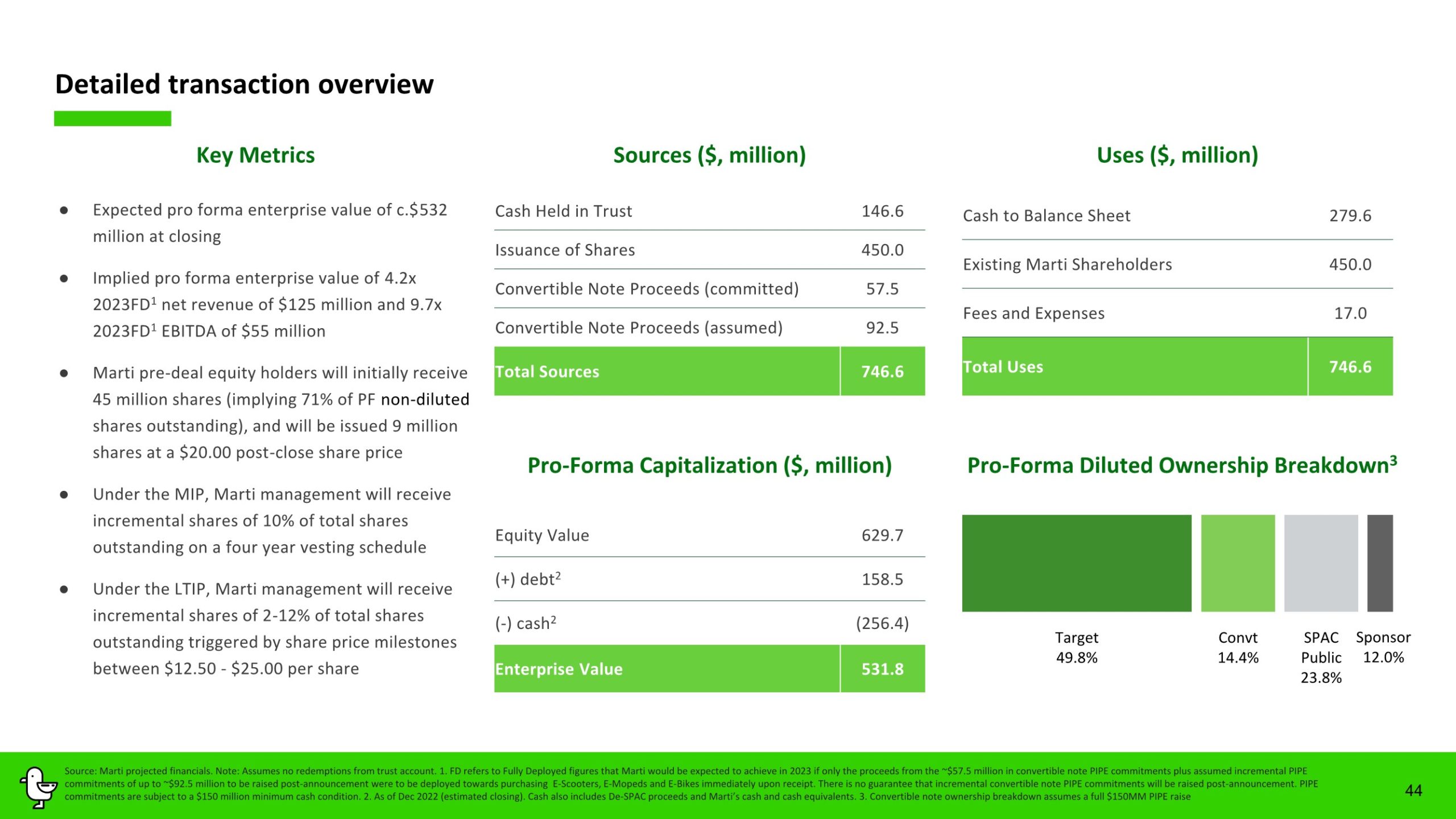Click the Key Metrics heading
The width and height of the screenshot is (1456, 819).
point(255,155)
